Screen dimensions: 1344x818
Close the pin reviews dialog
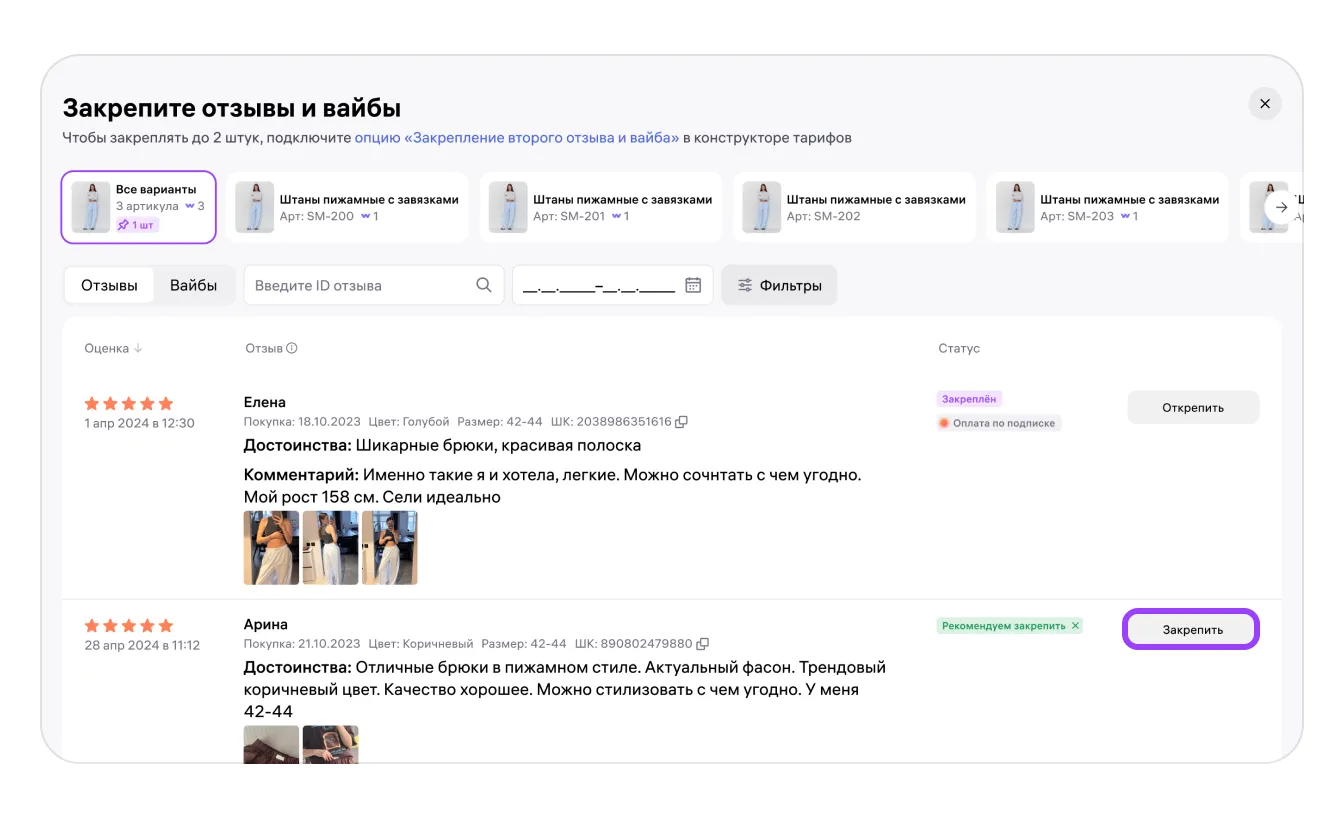click(1265, 104)
